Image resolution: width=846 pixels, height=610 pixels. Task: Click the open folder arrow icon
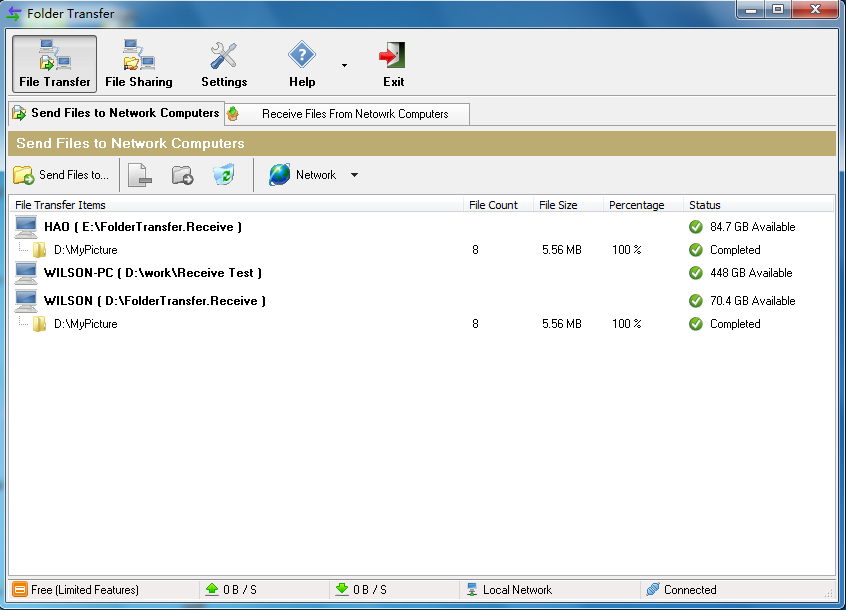click(182, 175)
